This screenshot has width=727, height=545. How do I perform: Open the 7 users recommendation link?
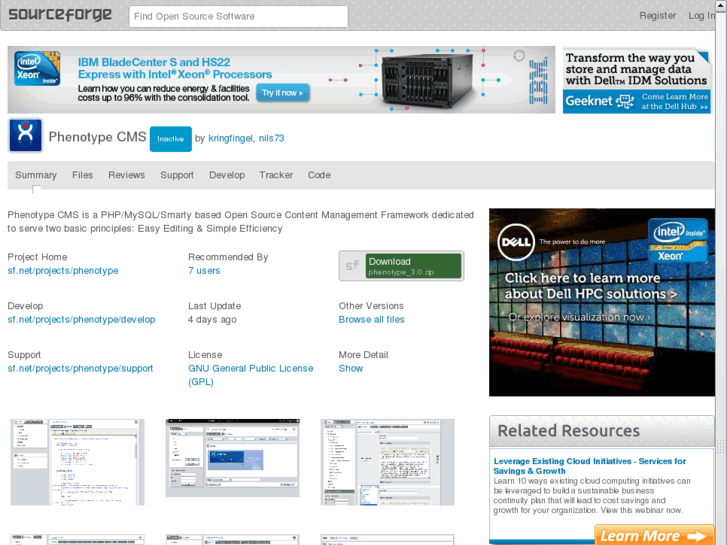click(x=204, y=270)
